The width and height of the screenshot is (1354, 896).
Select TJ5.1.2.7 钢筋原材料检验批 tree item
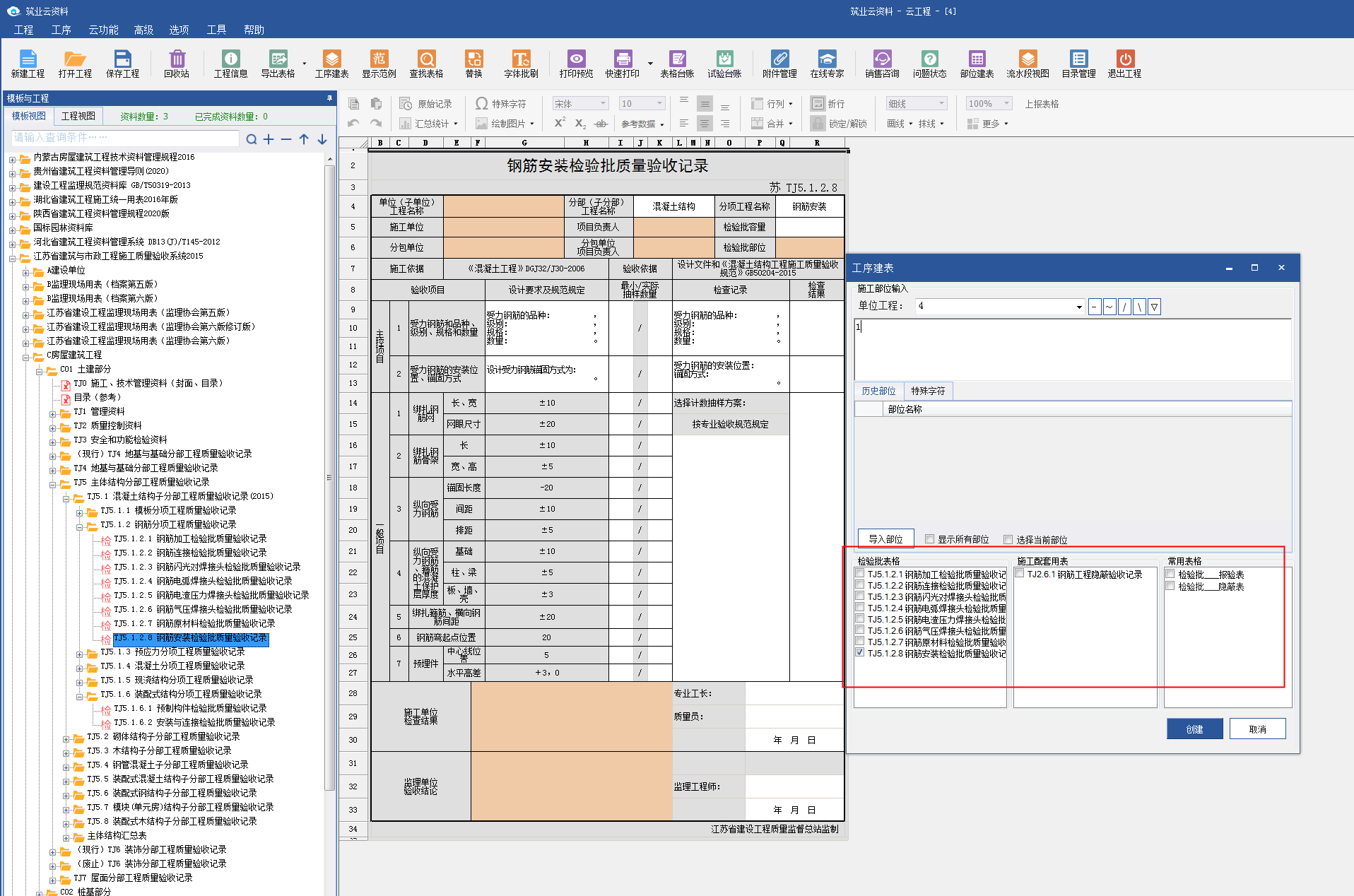click(194, 623)
